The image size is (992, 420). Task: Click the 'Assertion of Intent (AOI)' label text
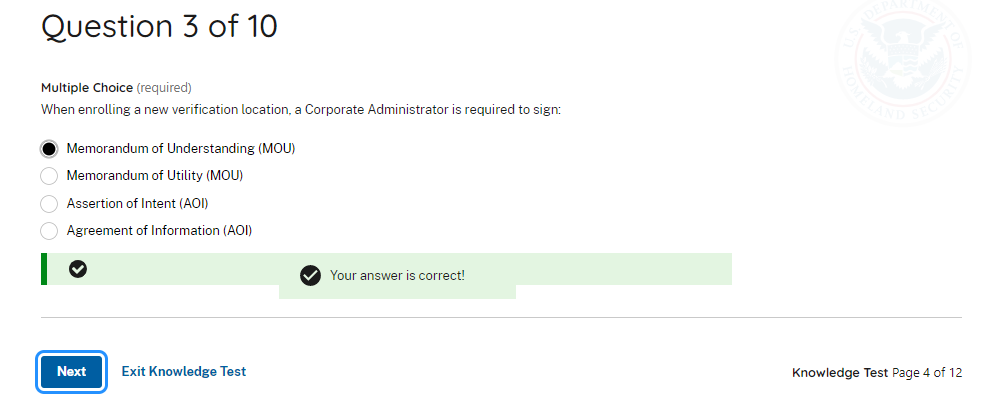(x=137, y=204)
